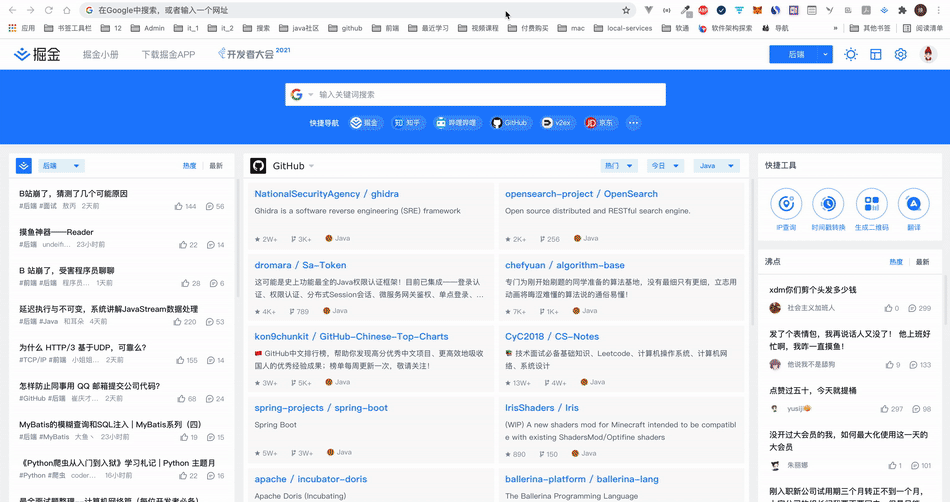This screenshot has width=950, height=502.
Task: Open the post xdm你们剪个头发多少钱
Action: point(812,290)
